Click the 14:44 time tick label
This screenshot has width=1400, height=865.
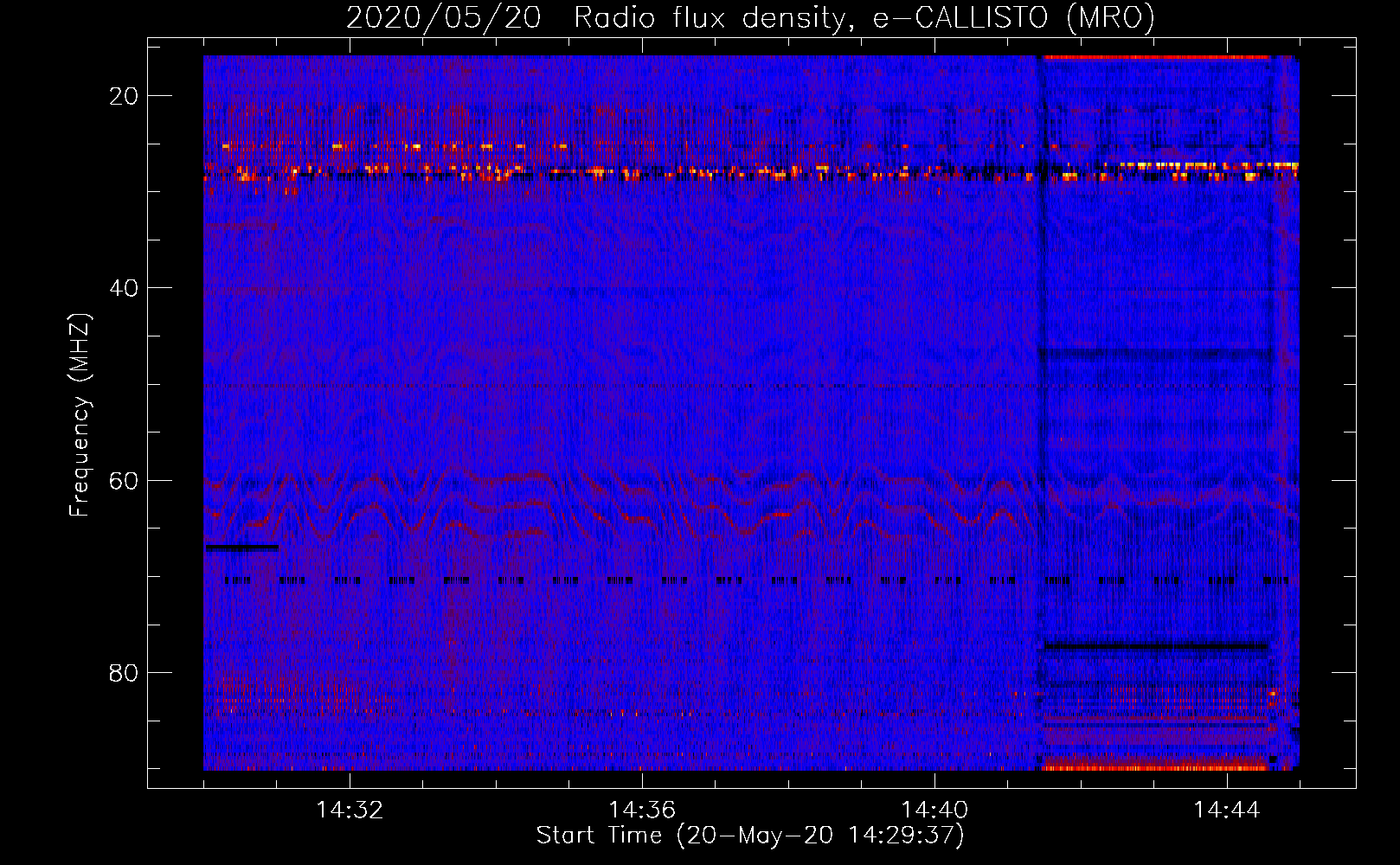click(1227, 811)
